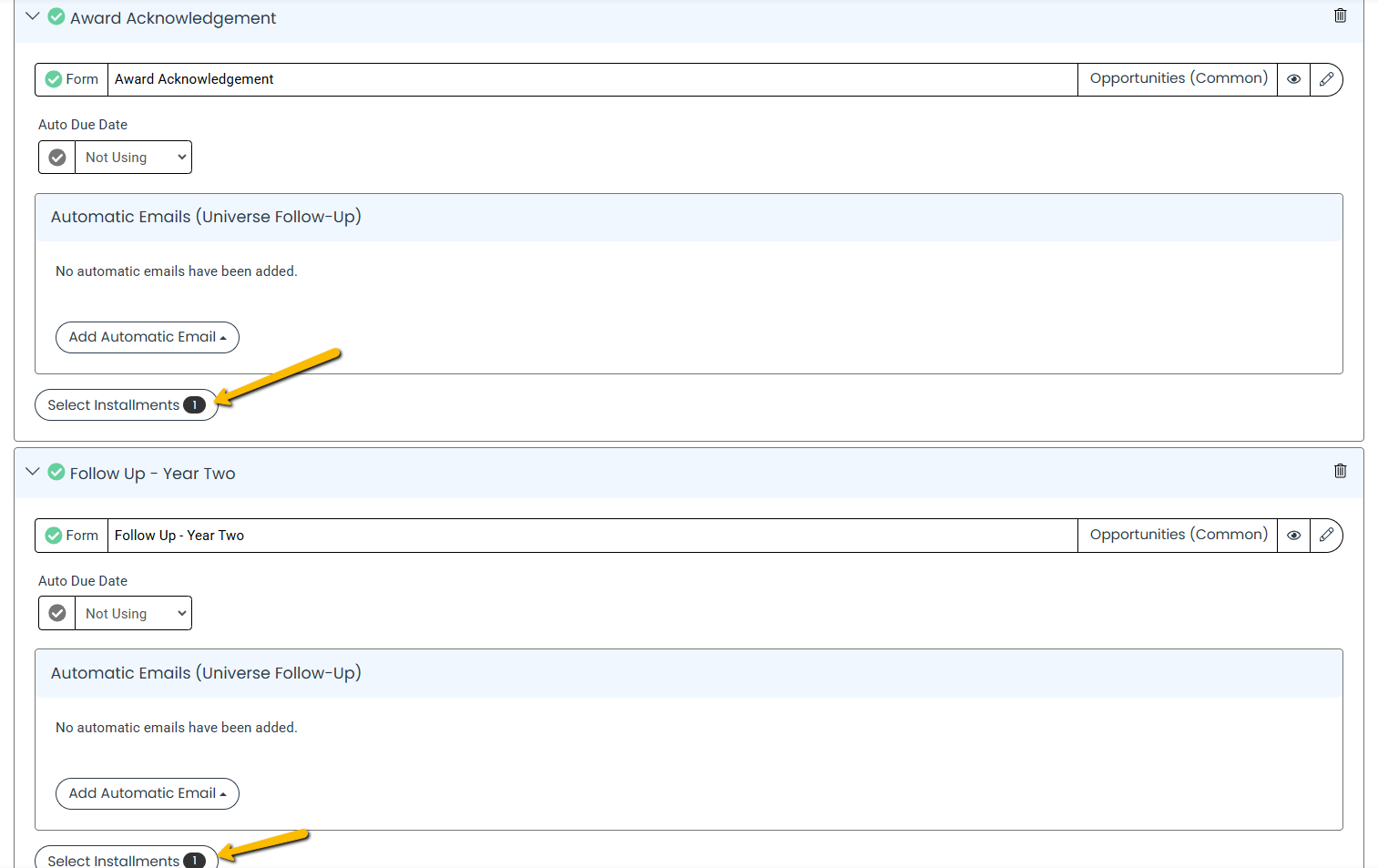
Task: Click the Award Acknowledgement form name field
Action: tap(592, 79)
